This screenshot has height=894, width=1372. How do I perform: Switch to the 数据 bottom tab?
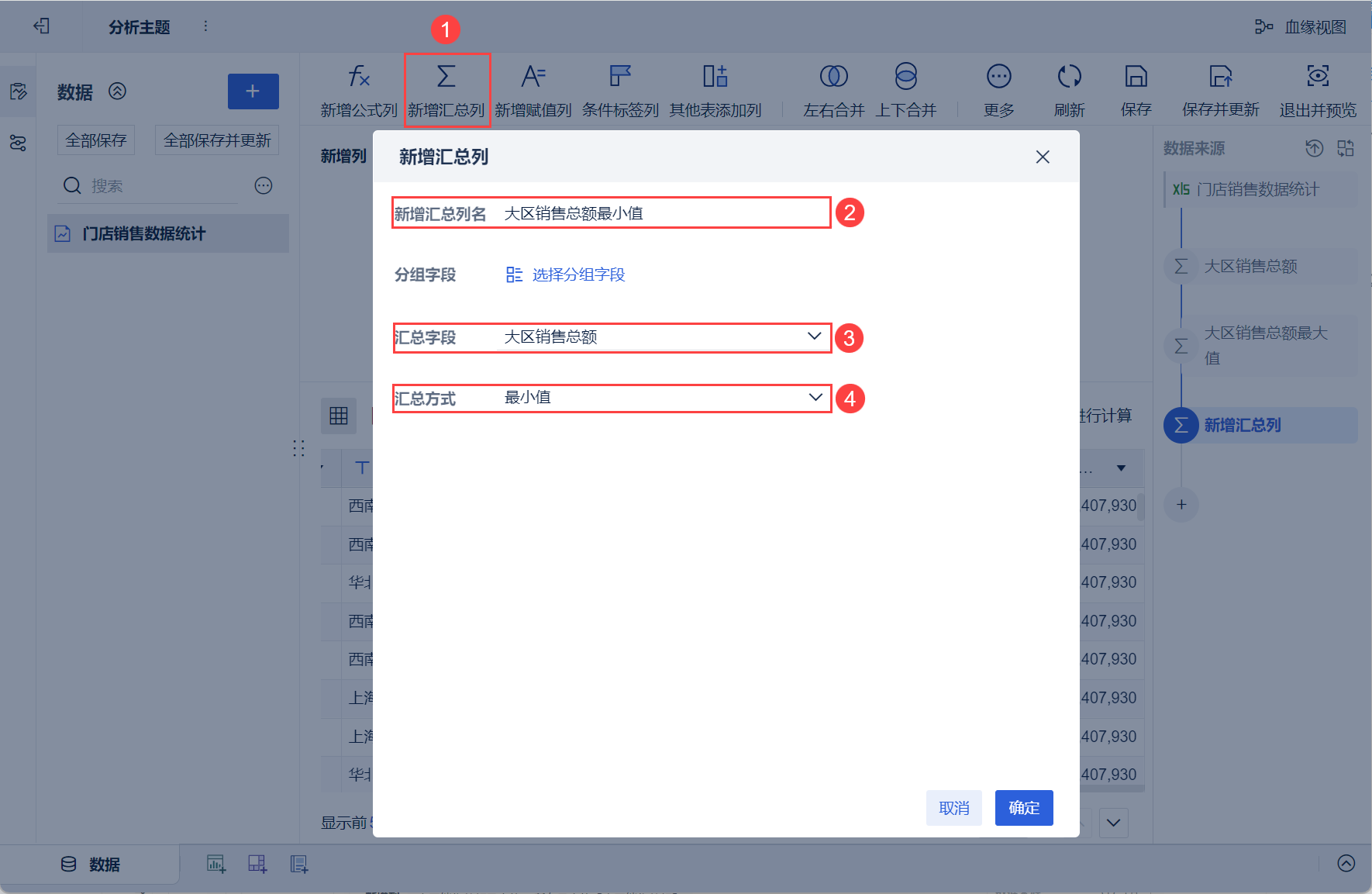(91, 865)
